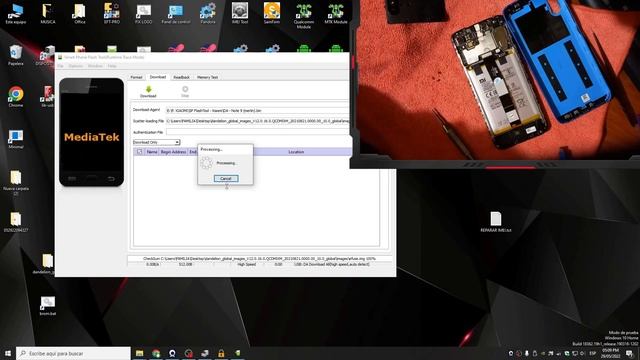Click the MediaTek phone preview image

tap(91, 132)
